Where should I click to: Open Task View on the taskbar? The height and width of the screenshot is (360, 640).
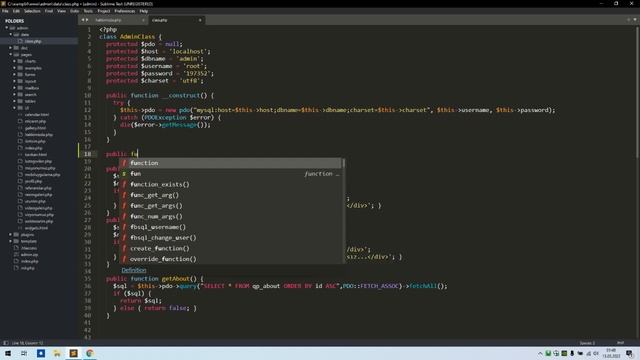pos(24,353)
